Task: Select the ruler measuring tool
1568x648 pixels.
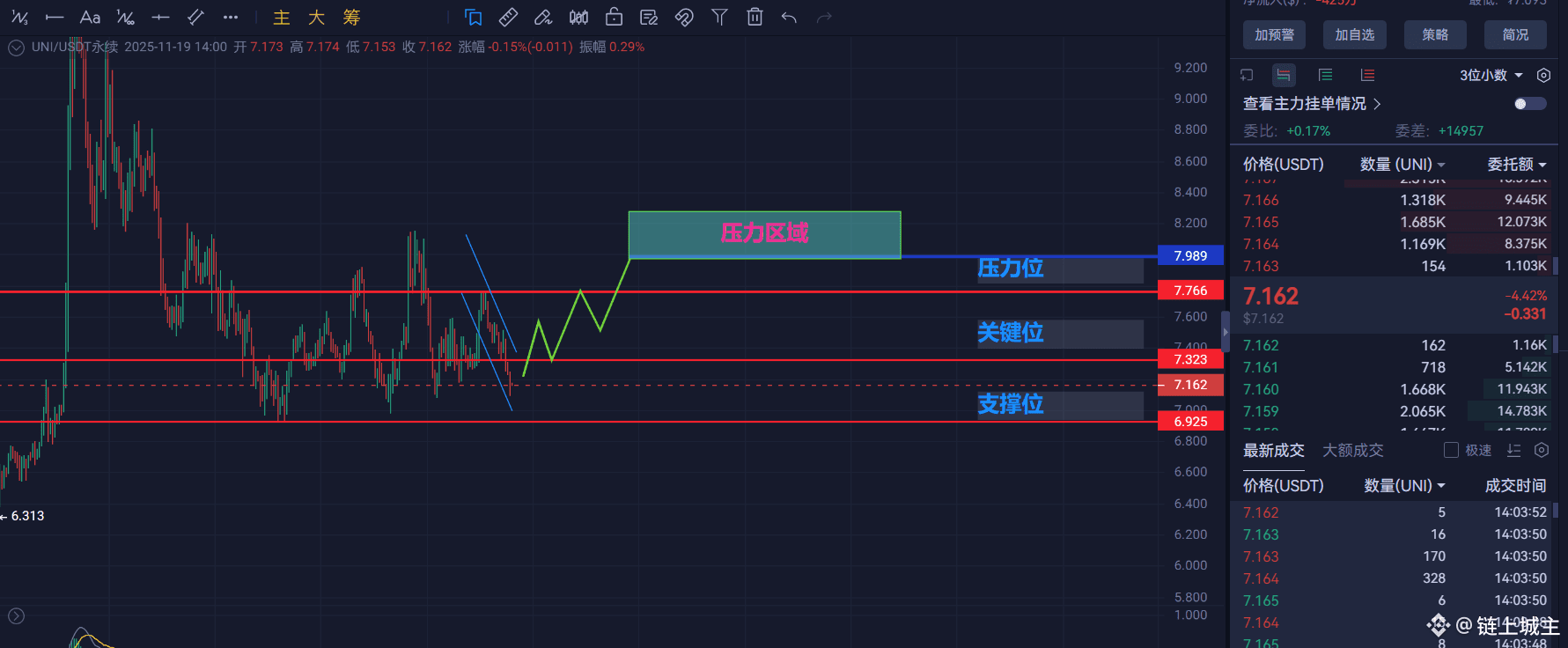Action: pos(508,18)
